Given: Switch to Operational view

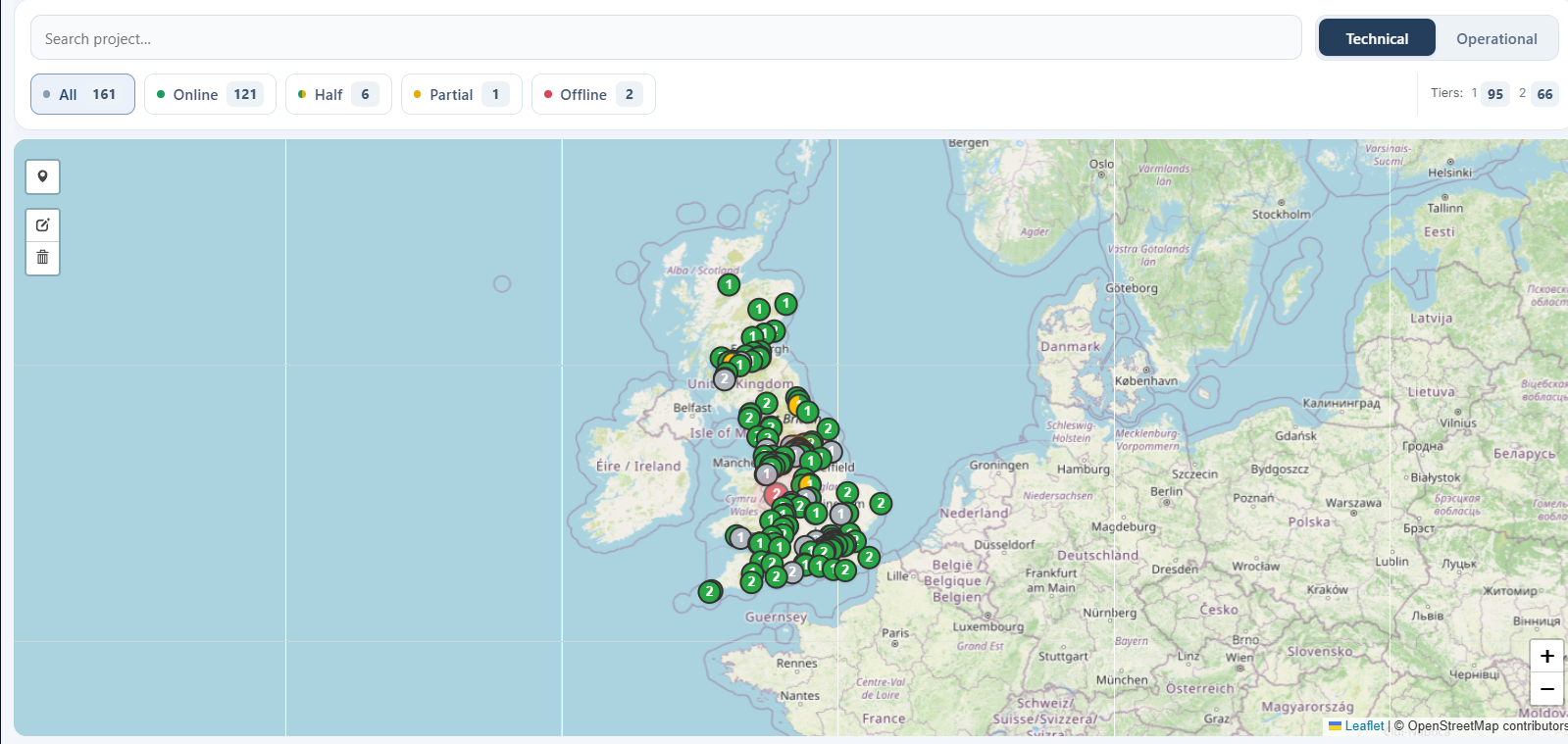Looking at the screenshot, I should click(1496, 38).
